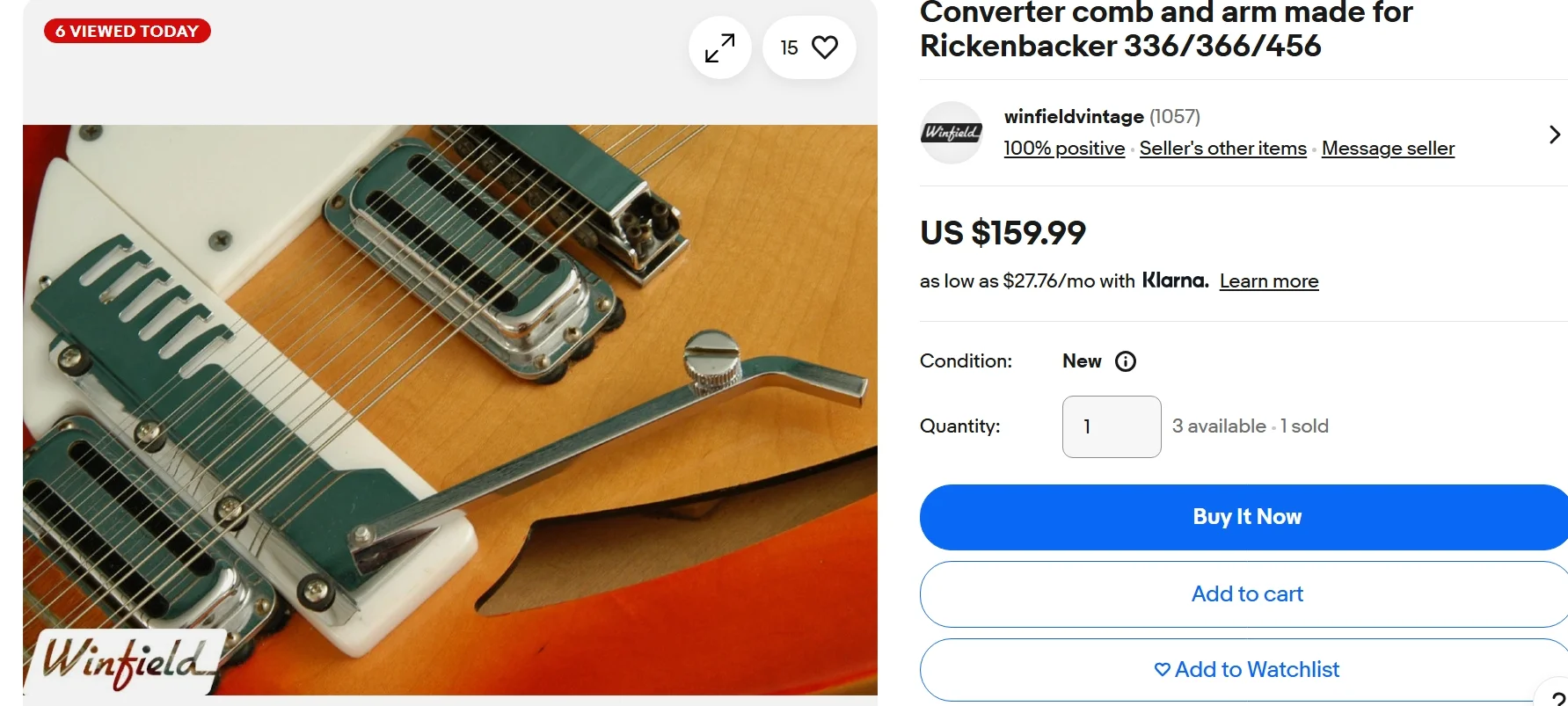Expand the product image to full view
1568x706 pixels.
[719, 47]
